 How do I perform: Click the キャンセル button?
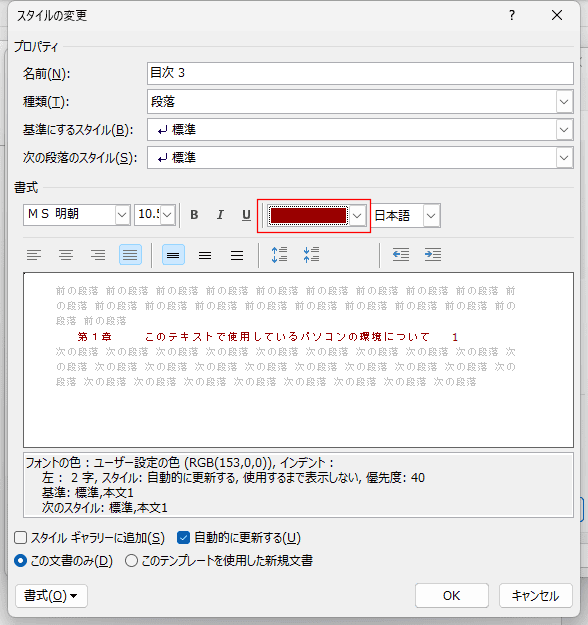[535, 596]
